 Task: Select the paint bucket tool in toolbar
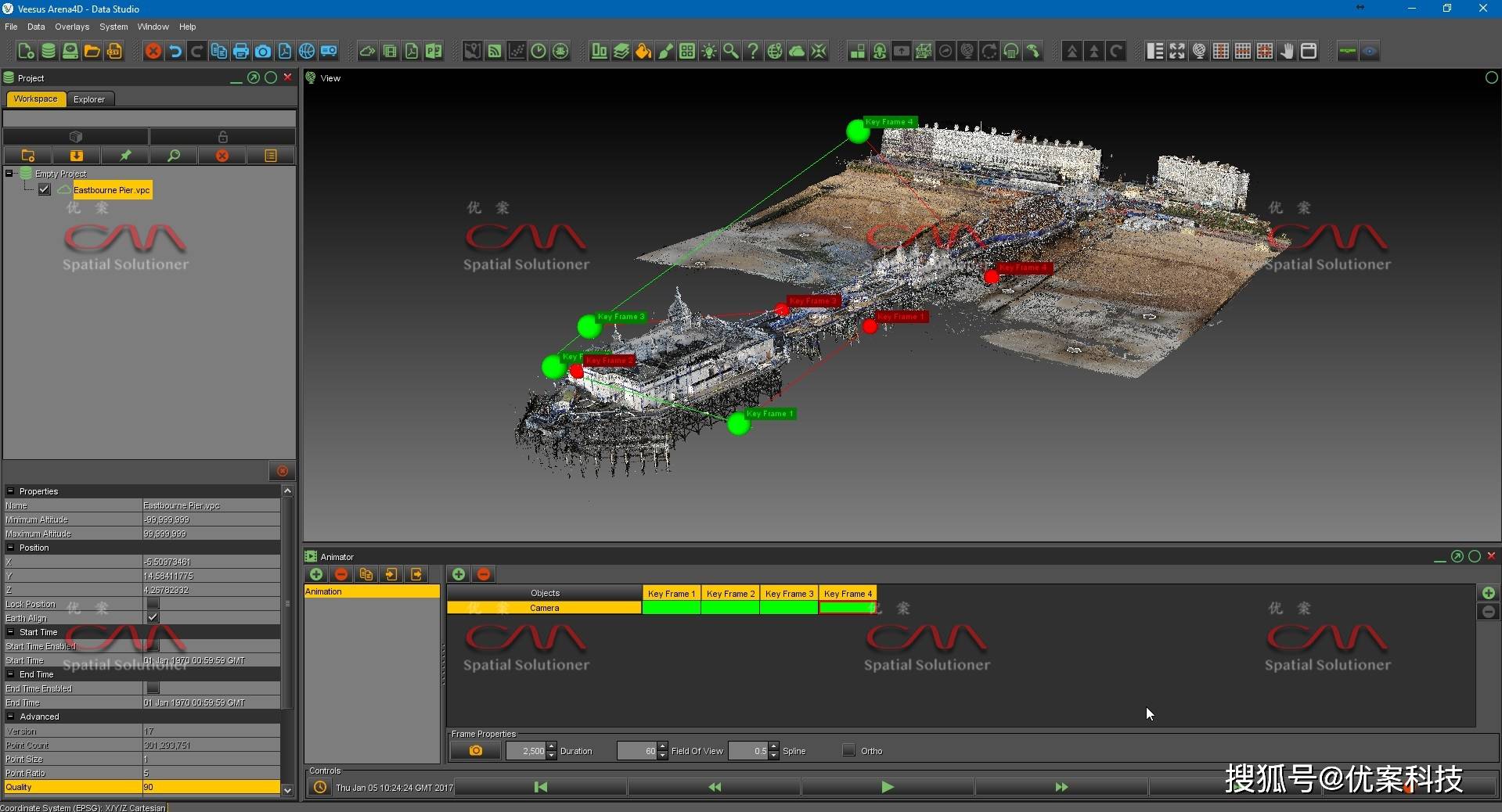[643, 52]
